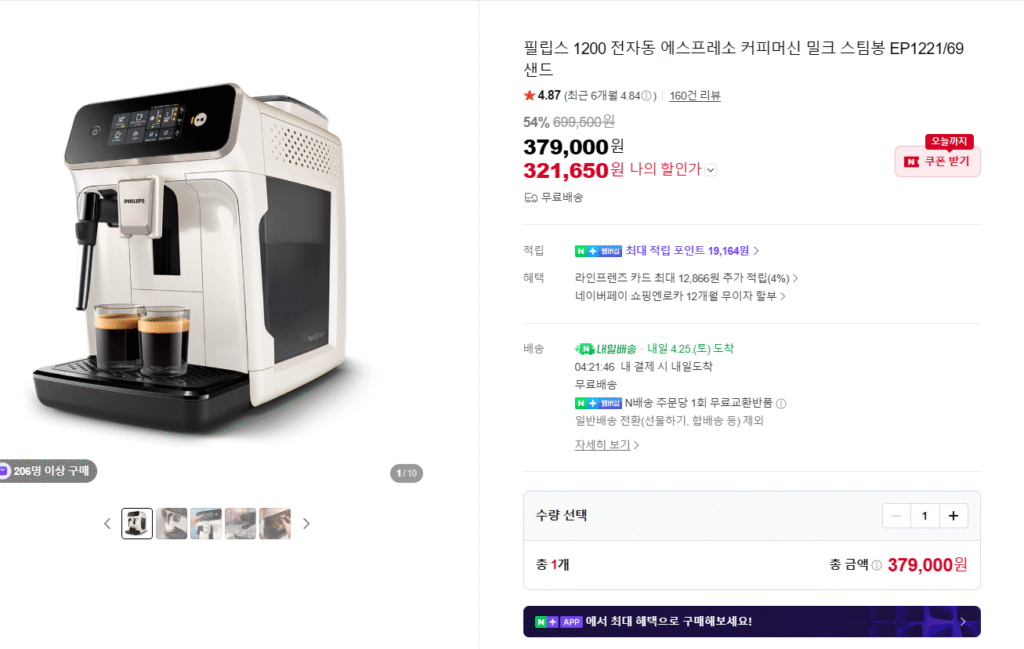Click the info icon next to 무료교환반품
1024x649 pixels.
coord(781,403)
